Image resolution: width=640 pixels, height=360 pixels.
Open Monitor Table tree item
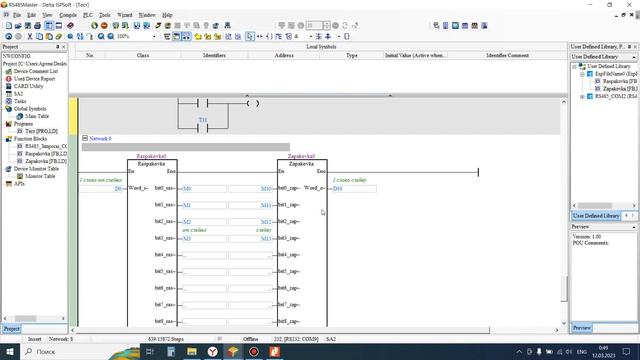pyautogui.click(x=40, y=176)
